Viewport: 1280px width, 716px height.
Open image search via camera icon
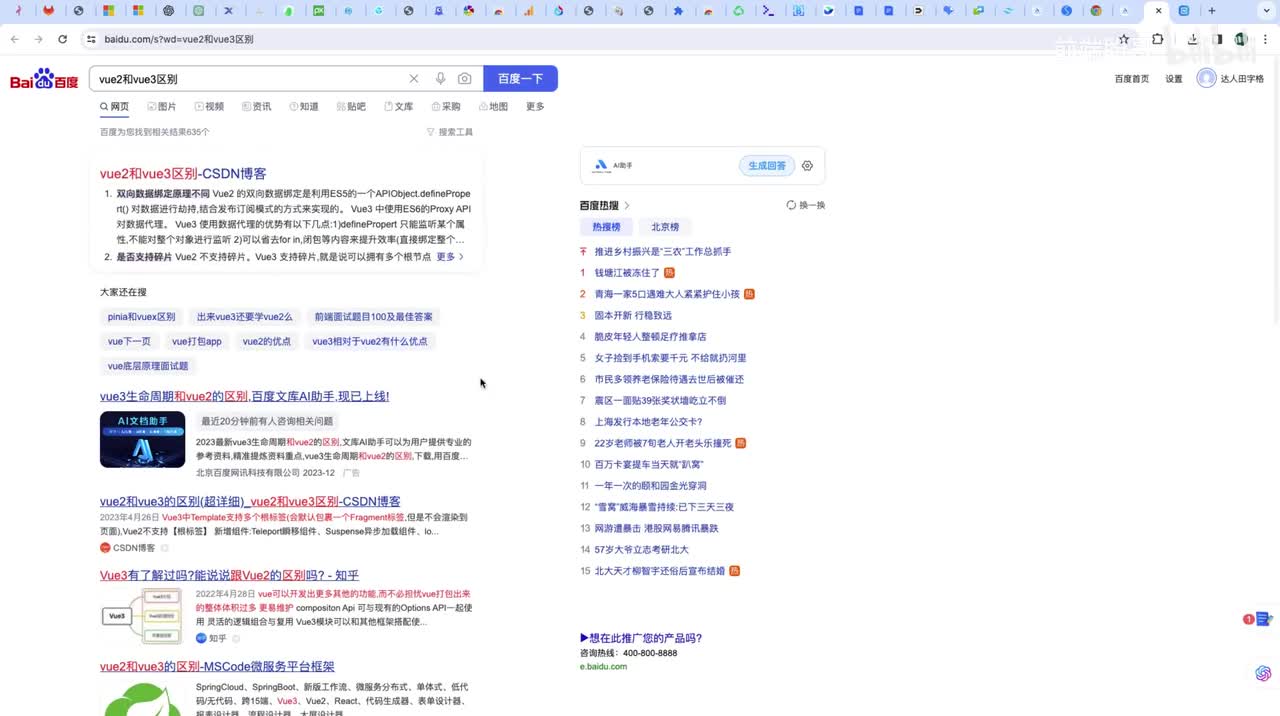[465, 79]
